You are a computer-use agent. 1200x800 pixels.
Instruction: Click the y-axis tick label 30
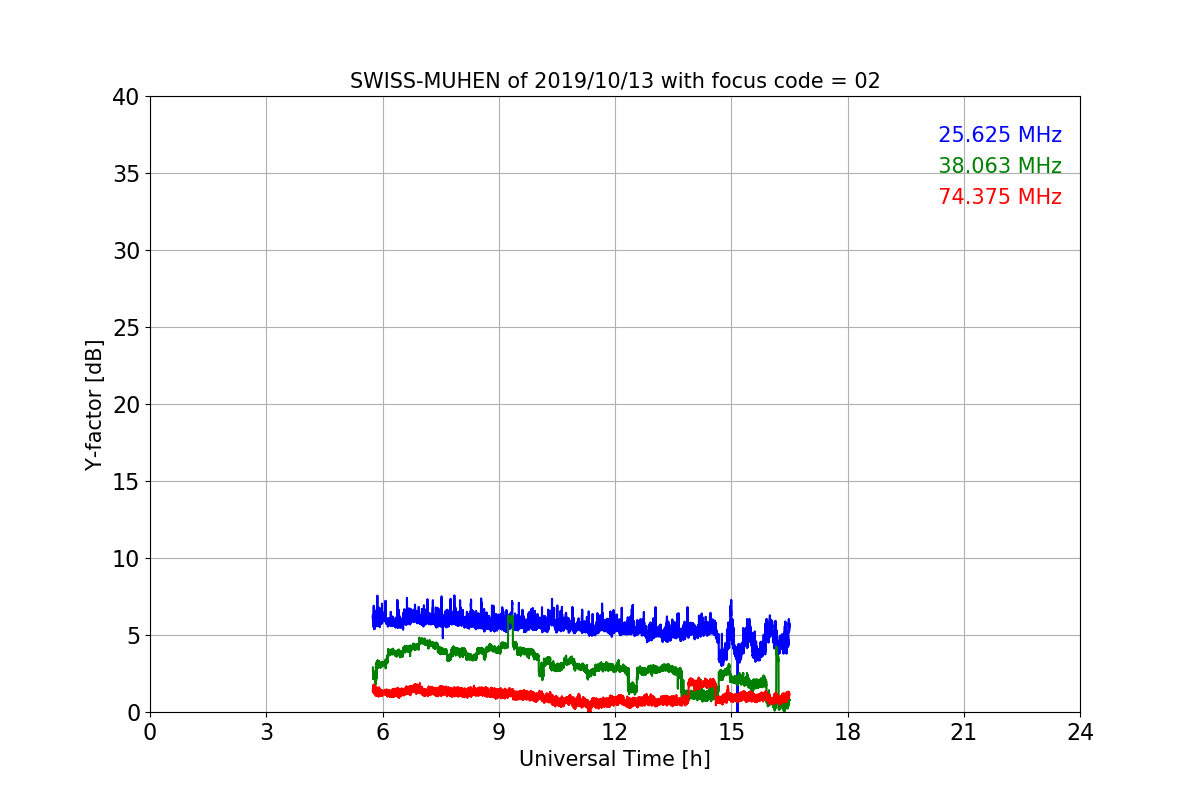coord(125,251)
